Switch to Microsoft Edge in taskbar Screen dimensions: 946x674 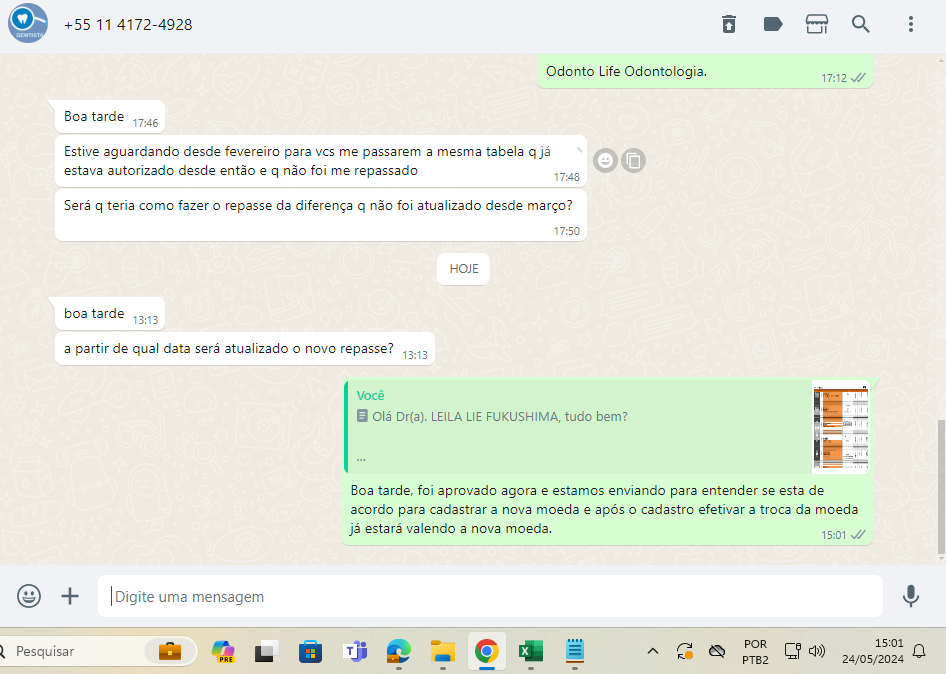point(399,651)
